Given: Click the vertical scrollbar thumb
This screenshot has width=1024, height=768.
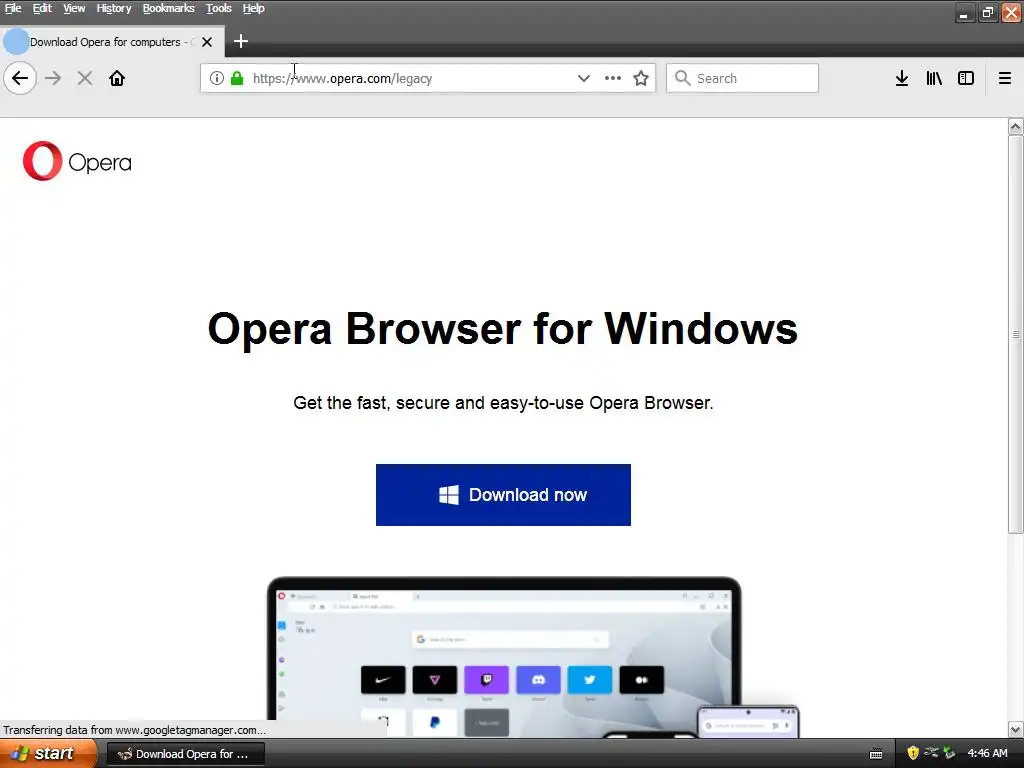Looking at the screenshot, I should click(1016, 334).
